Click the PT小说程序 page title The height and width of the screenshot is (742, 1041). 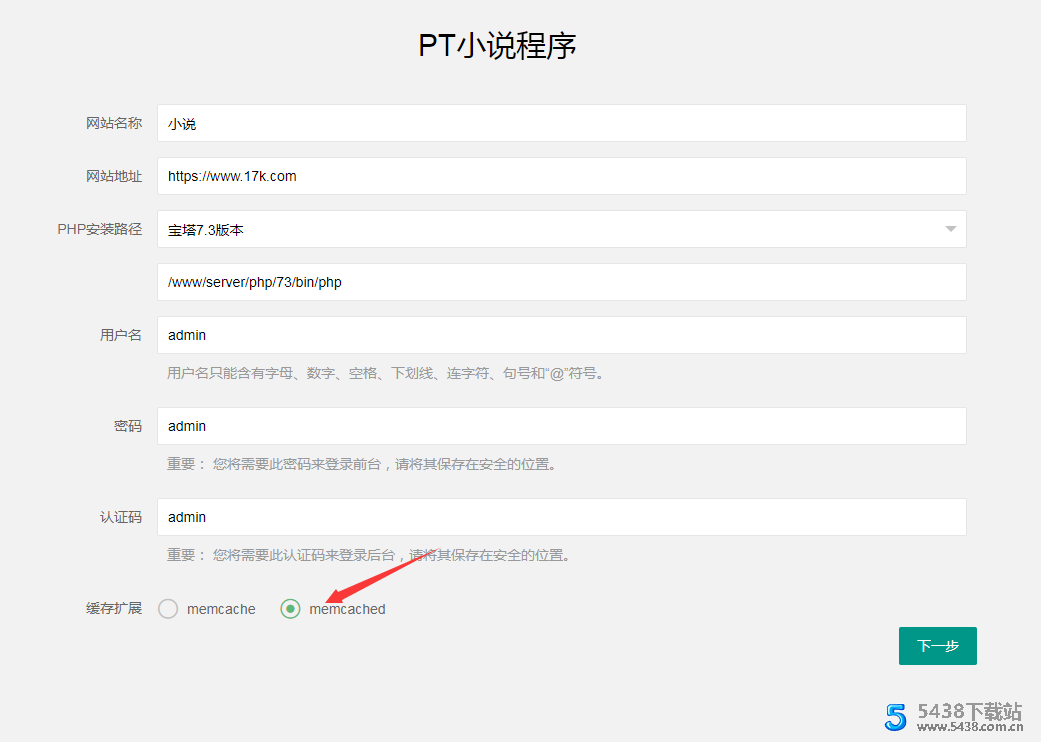(497, 46)
